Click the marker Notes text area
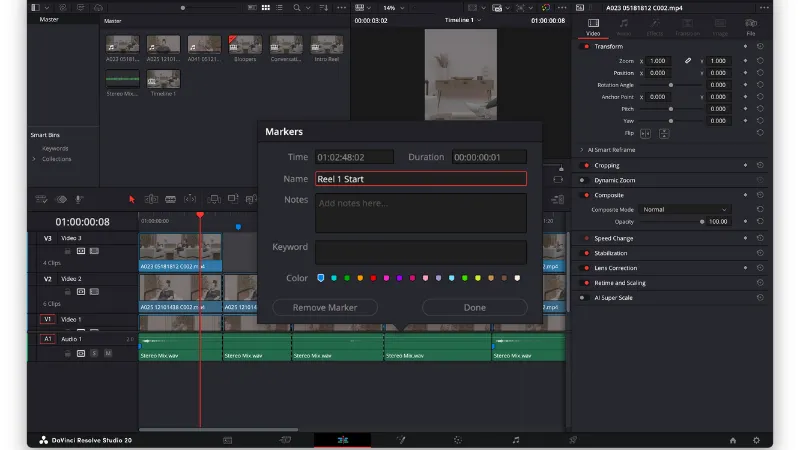This screenshot has width=800, height=450. point(421,213)
